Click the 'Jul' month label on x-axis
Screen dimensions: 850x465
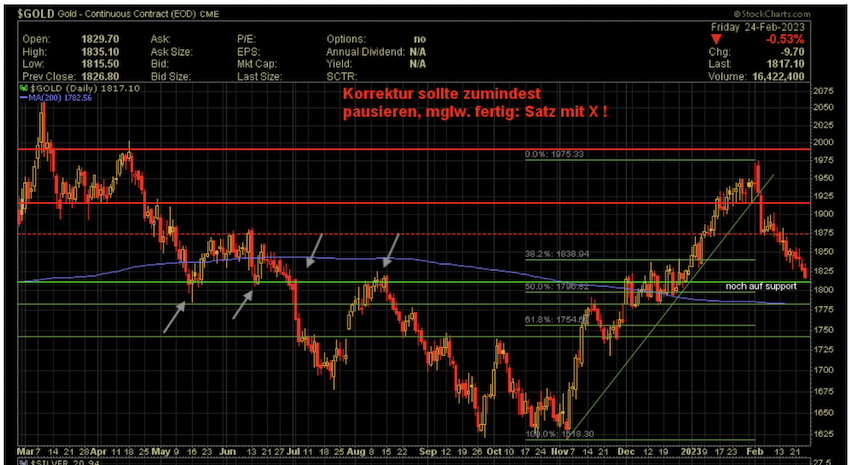pyautogui.click(x=295, y=451)
